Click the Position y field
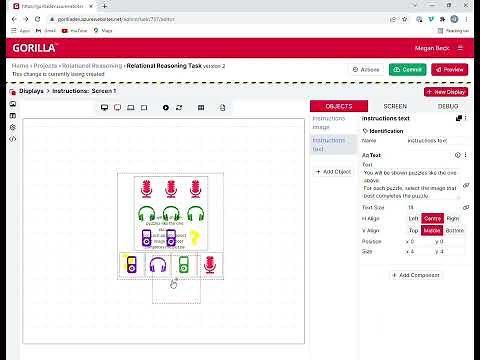Screen dimensions: 480x360 (450, 241)
